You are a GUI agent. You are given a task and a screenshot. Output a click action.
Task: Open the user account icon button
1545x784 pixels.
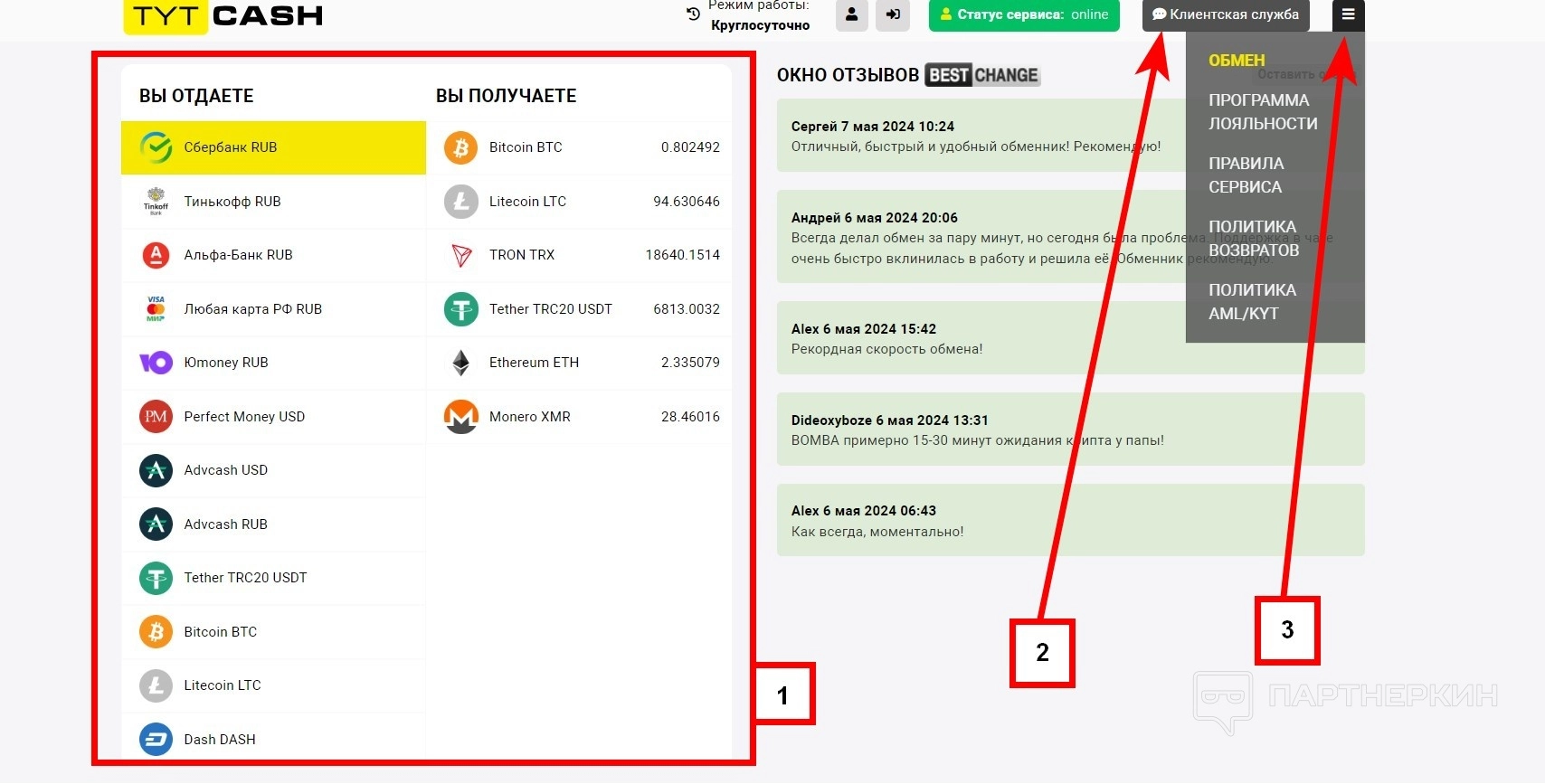(851, 14)
